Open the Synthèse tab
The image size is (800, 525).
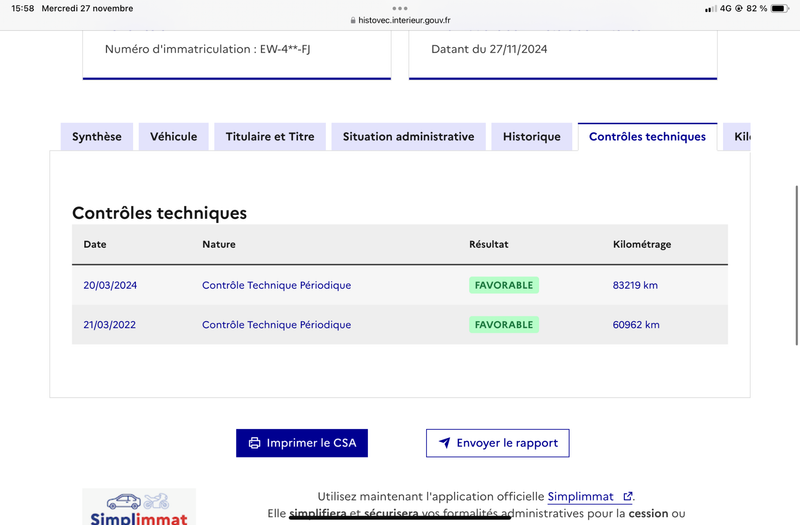96,137
